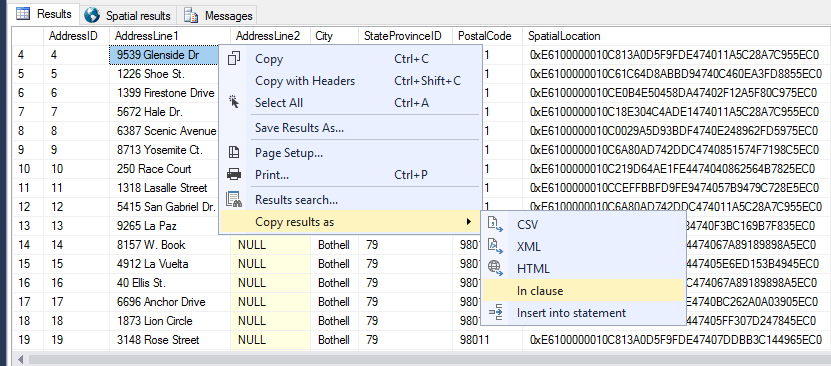Click the Results search icon
831x366 pixels.
[x=234, y=199]
